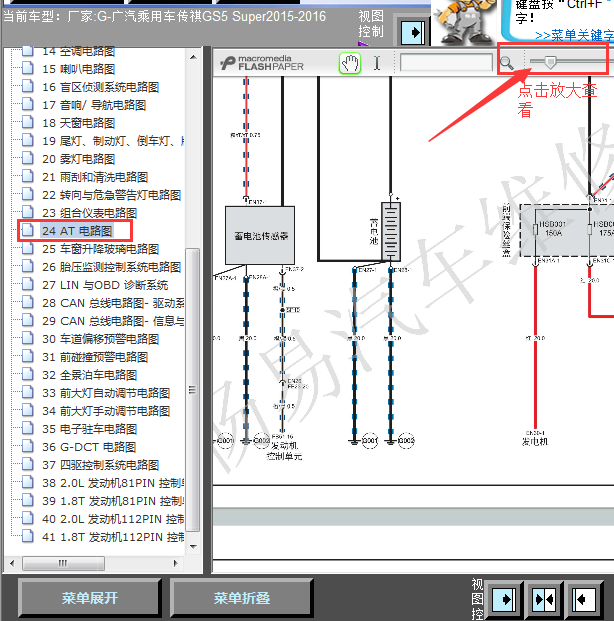This screenshot has width=614, height=621.
Task: Open 37 四驱控制系统电路图
Action: [101, 465]
